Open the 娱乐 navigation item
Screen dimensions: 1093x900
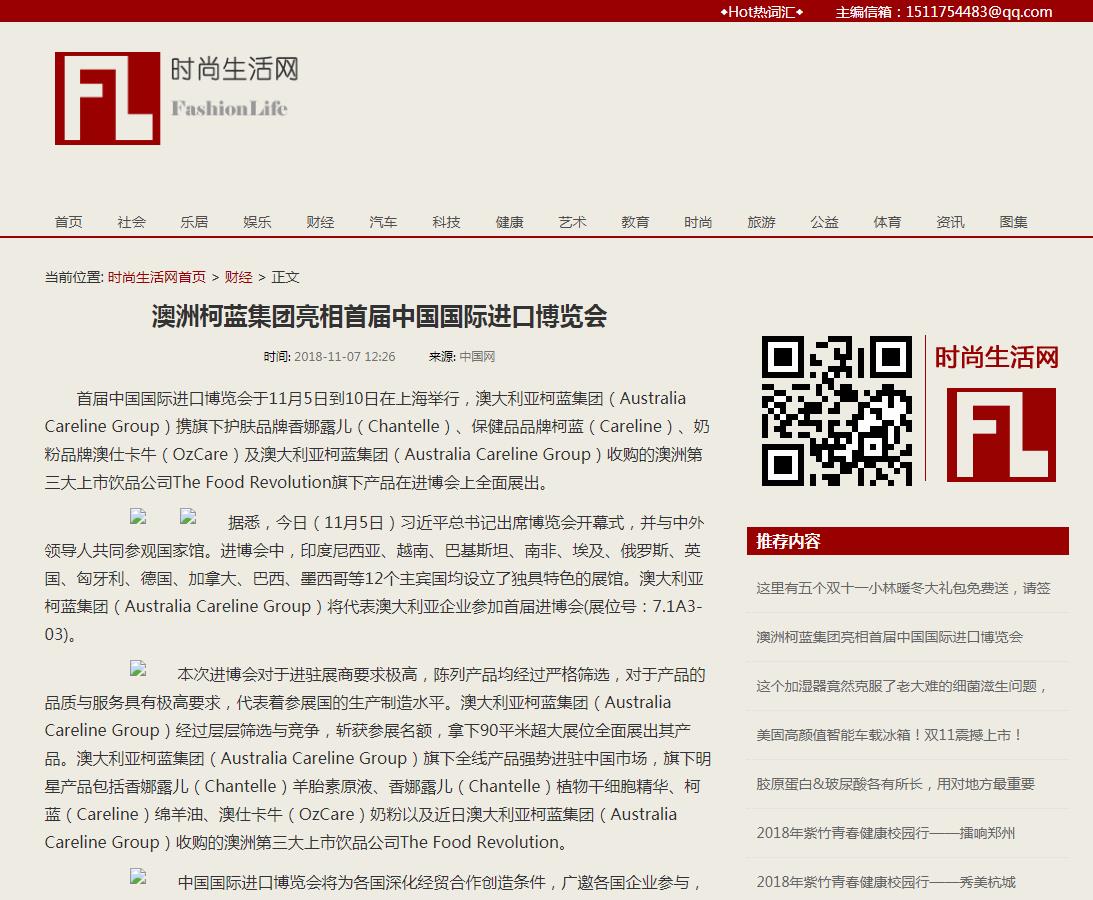(x=257, y=222)
